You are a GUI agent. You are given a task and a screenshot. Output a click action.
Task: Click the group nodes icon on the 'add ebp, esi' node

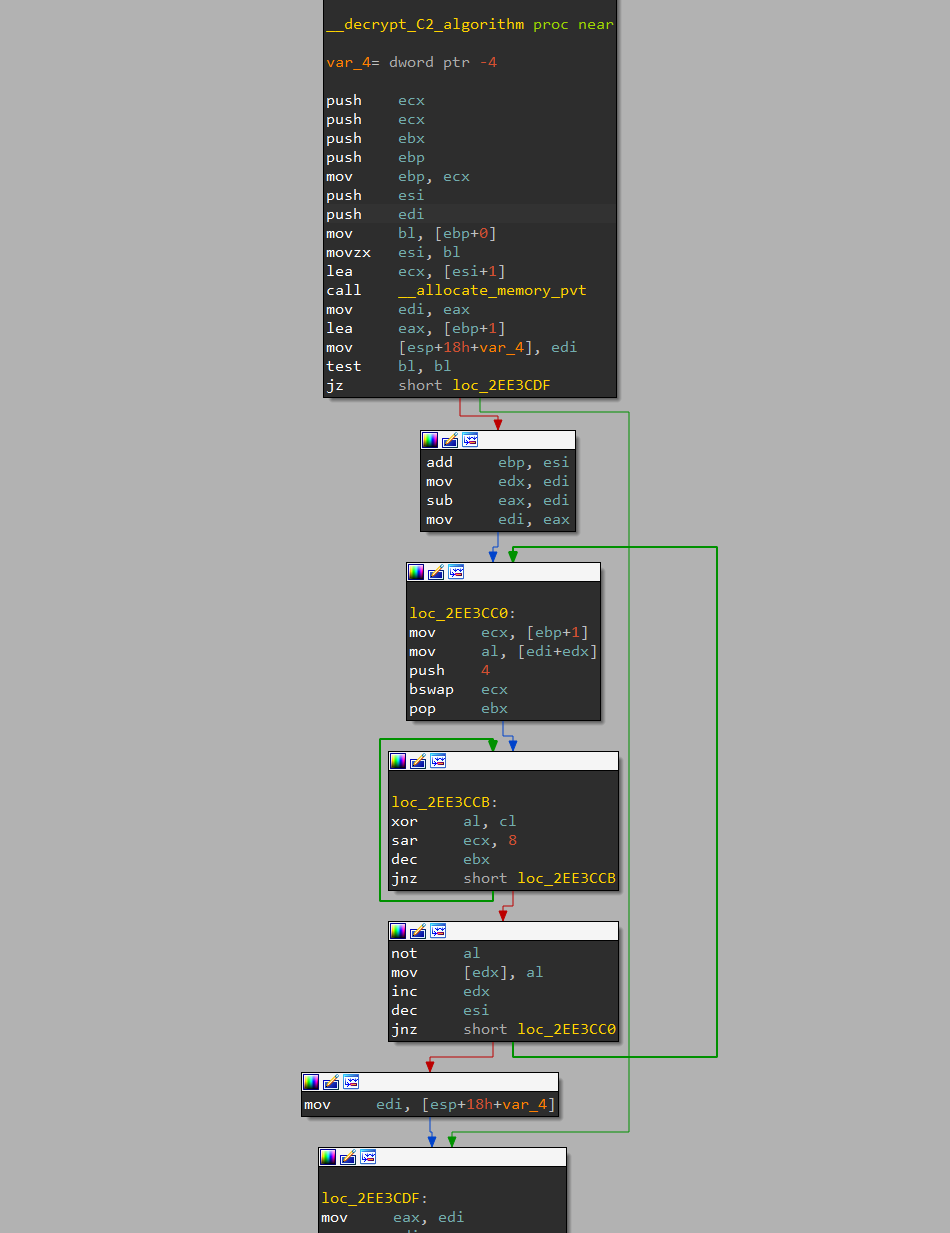pos(470,440)
